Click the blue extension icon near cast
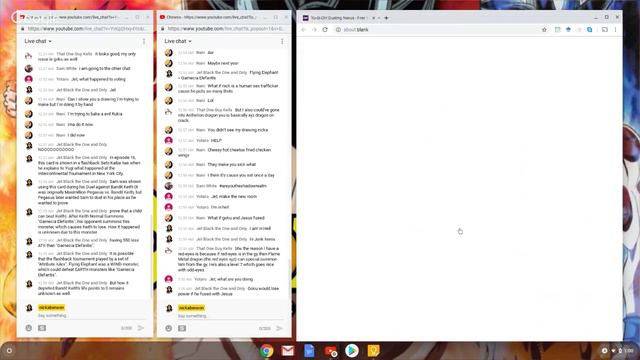Screen dimensions: 640x360 pyautogui.click(x=589, y=29)
